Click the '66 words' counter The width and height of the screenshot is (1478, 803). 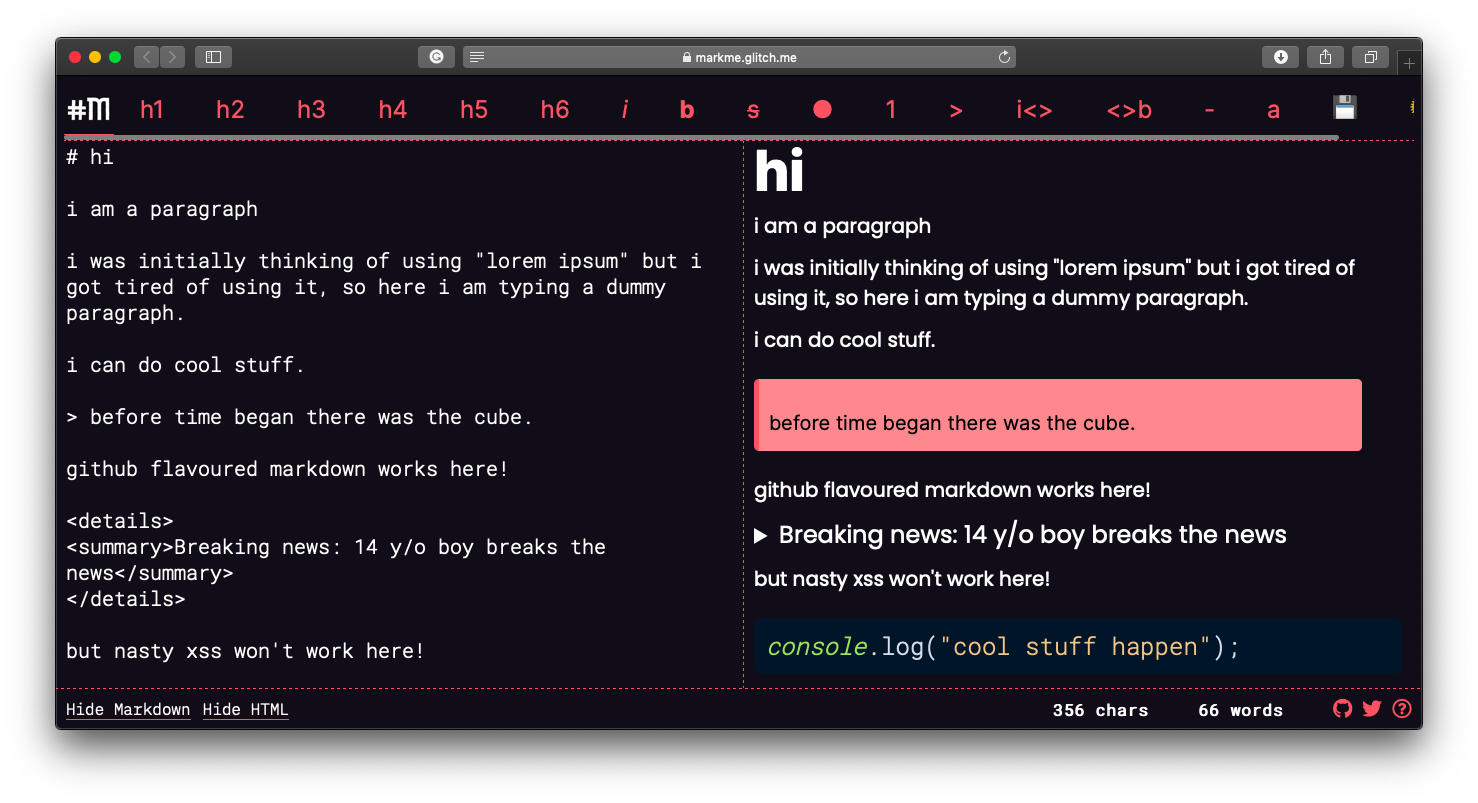click(x=1240, y=710)
